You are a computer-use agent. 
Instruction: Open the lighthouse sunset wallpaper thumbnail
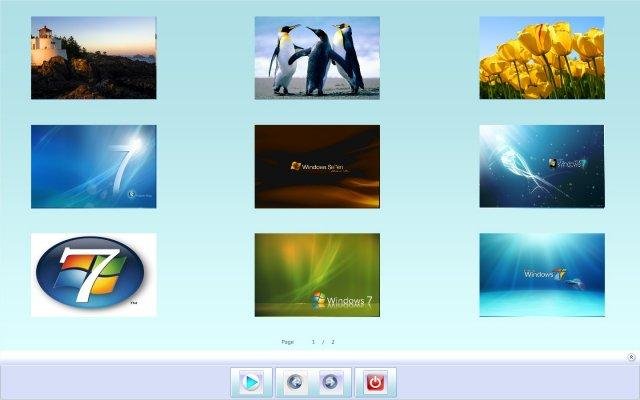(93, 58)
